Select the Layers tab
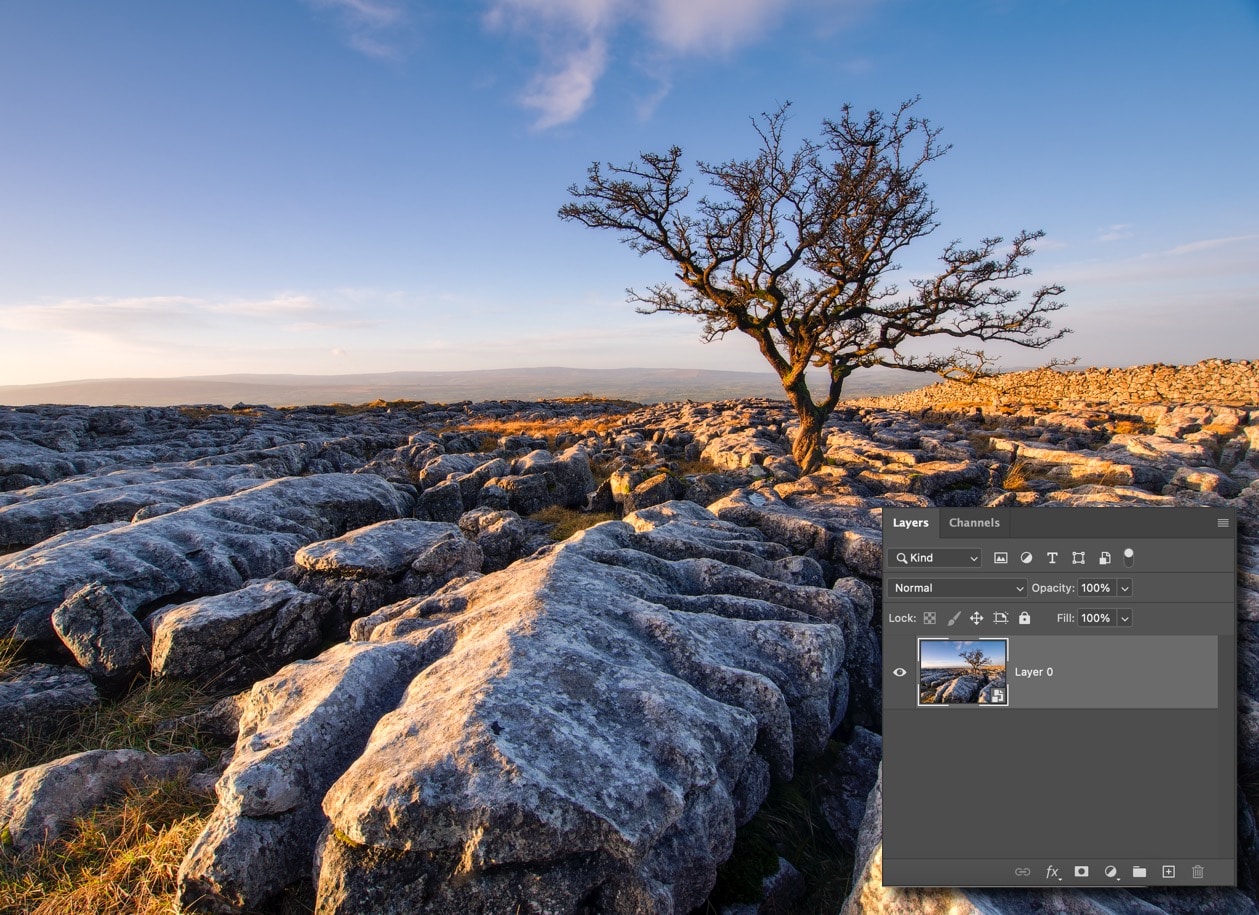This screenshot has width=1259, height=915. click(910, 523)
